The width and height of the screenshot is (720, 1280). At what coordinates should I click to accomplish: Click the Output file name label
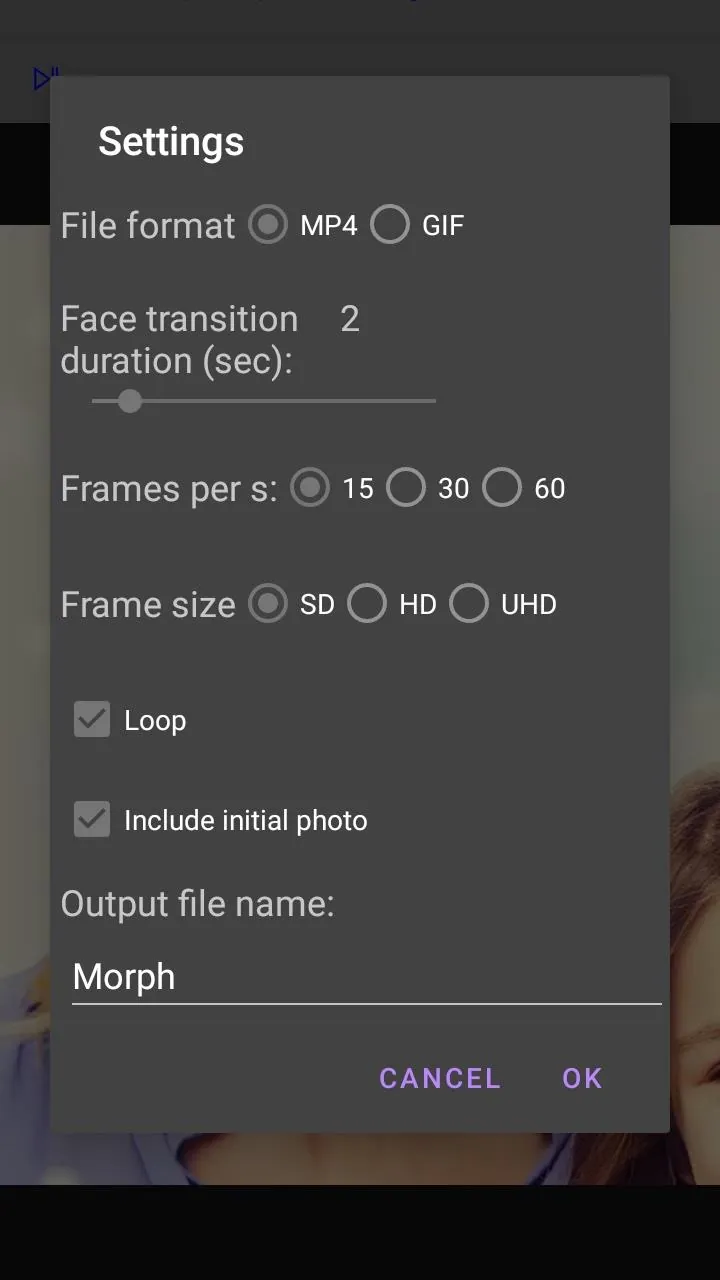197,904
